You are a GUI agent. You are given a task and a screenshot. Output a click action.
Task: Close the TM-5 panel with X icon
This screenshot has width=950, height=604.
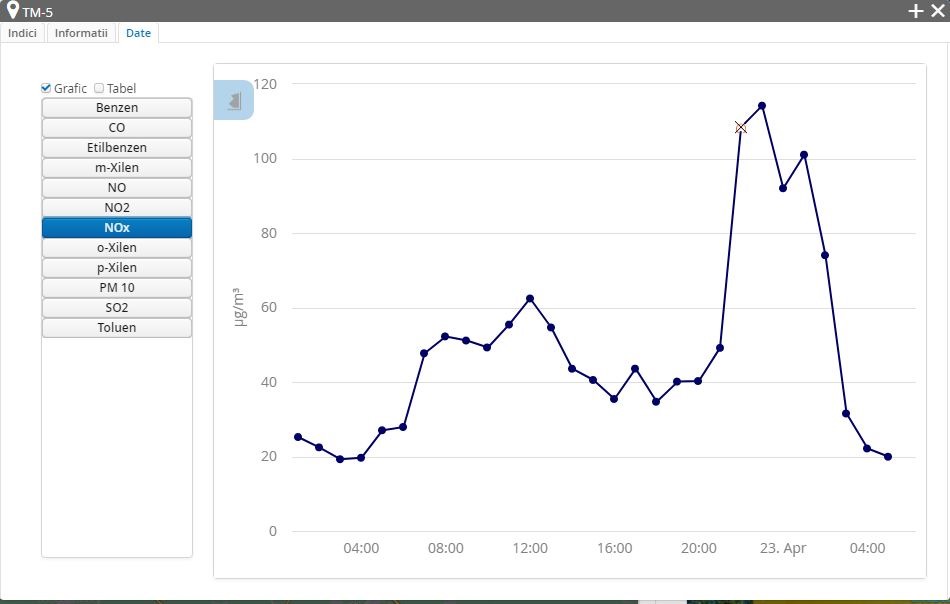pyautogui.click(x=937, y=11)
